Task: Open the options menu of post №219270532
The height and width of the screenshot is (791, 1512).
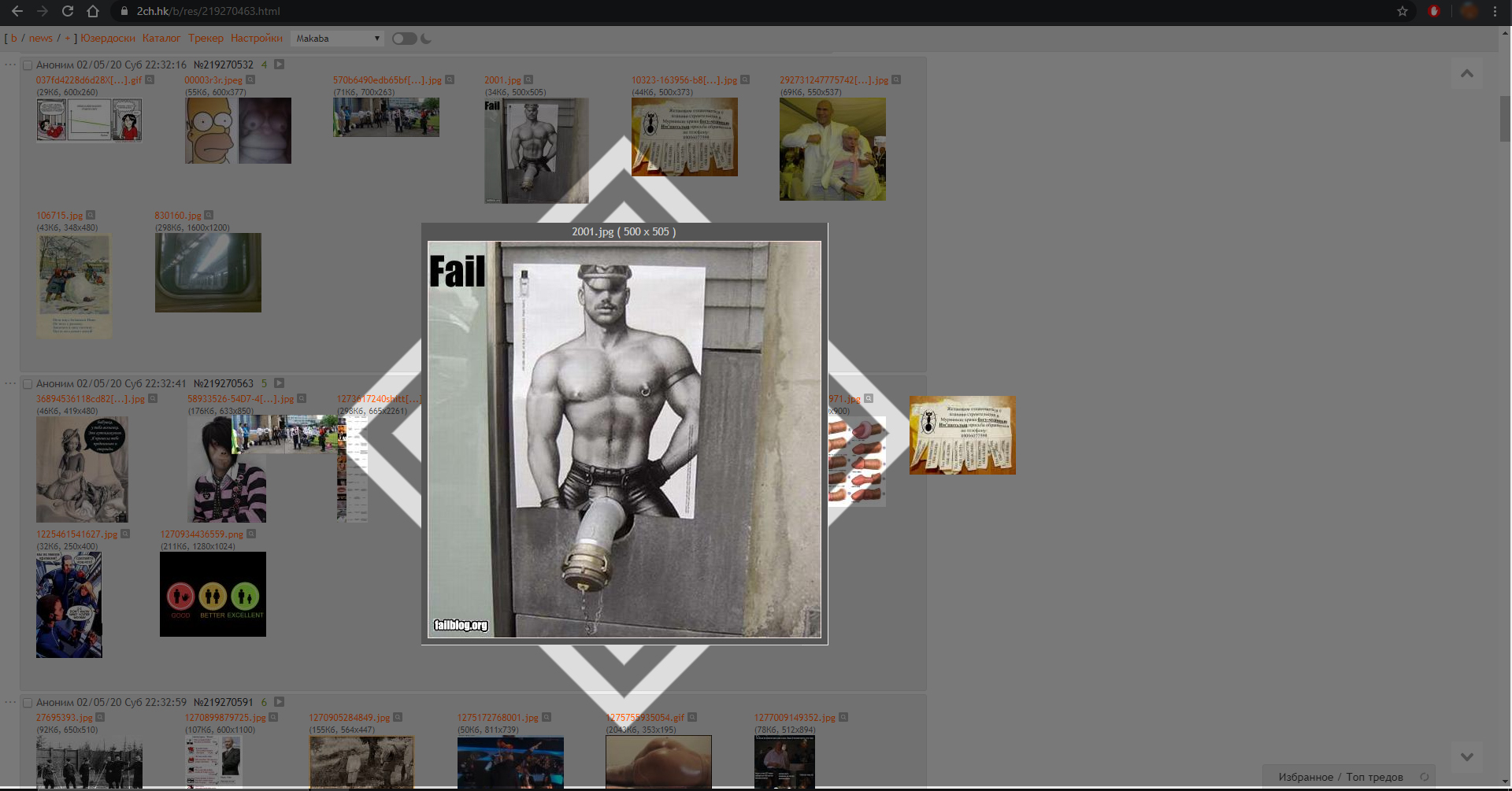Action: coord(9,65)
